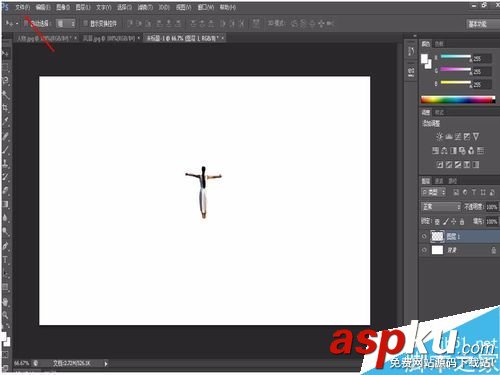
Task: Toggle lock transparent pixels
Action: tap(437, 221)
